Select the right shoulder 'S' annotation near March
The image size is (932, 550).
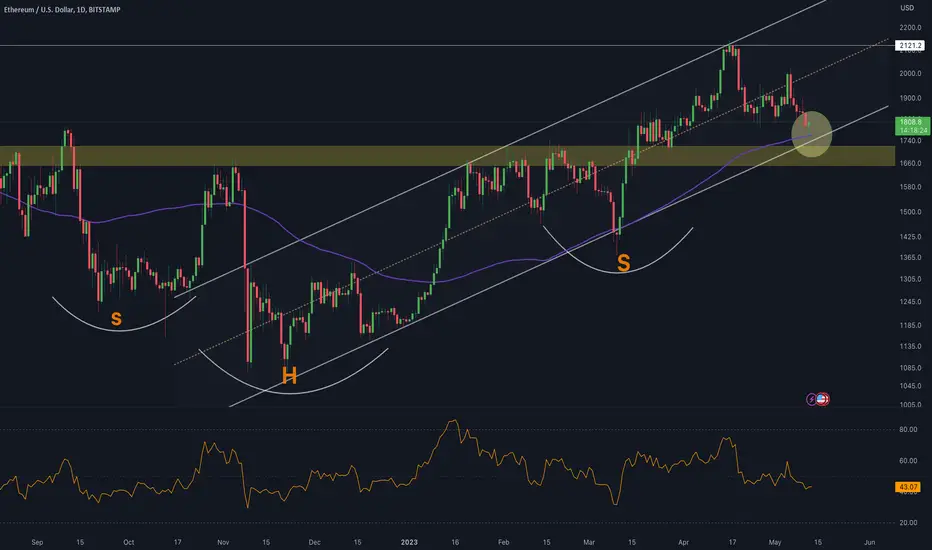click(624, 262)
